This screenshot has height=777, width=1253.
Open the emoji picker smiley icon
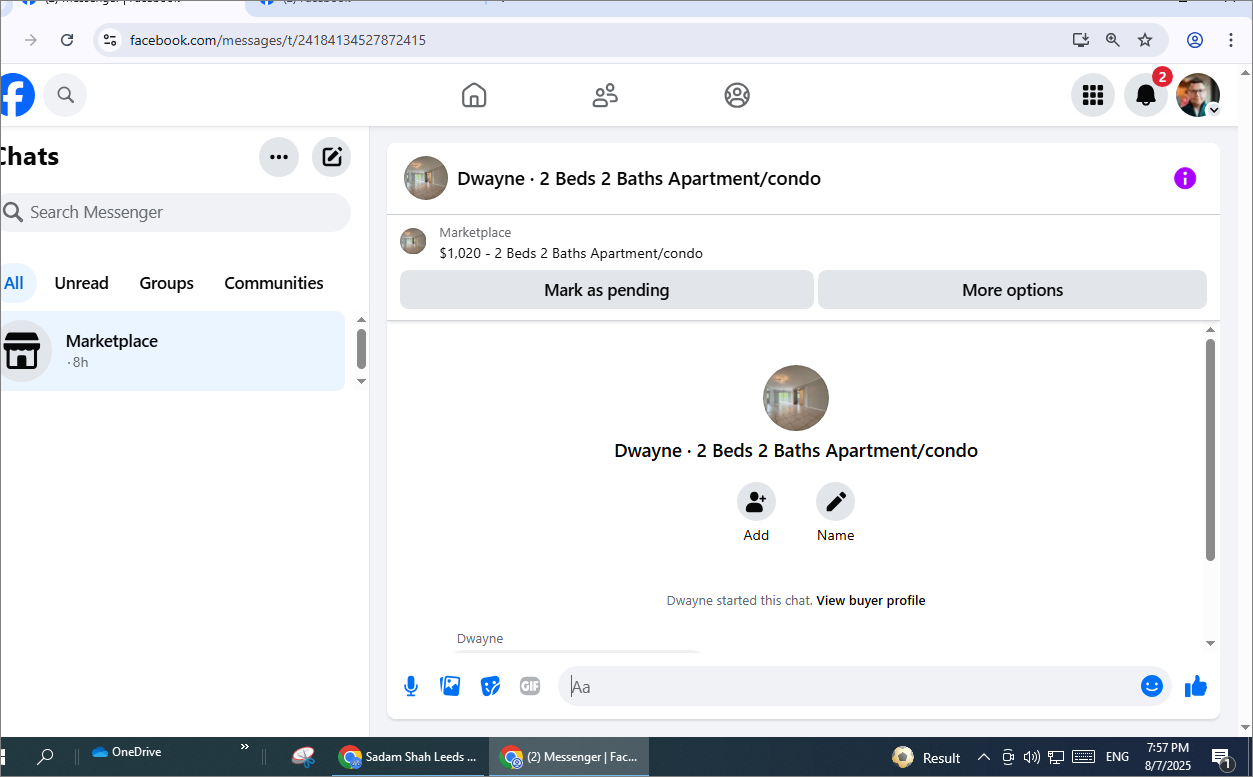tap(1152, 686)
